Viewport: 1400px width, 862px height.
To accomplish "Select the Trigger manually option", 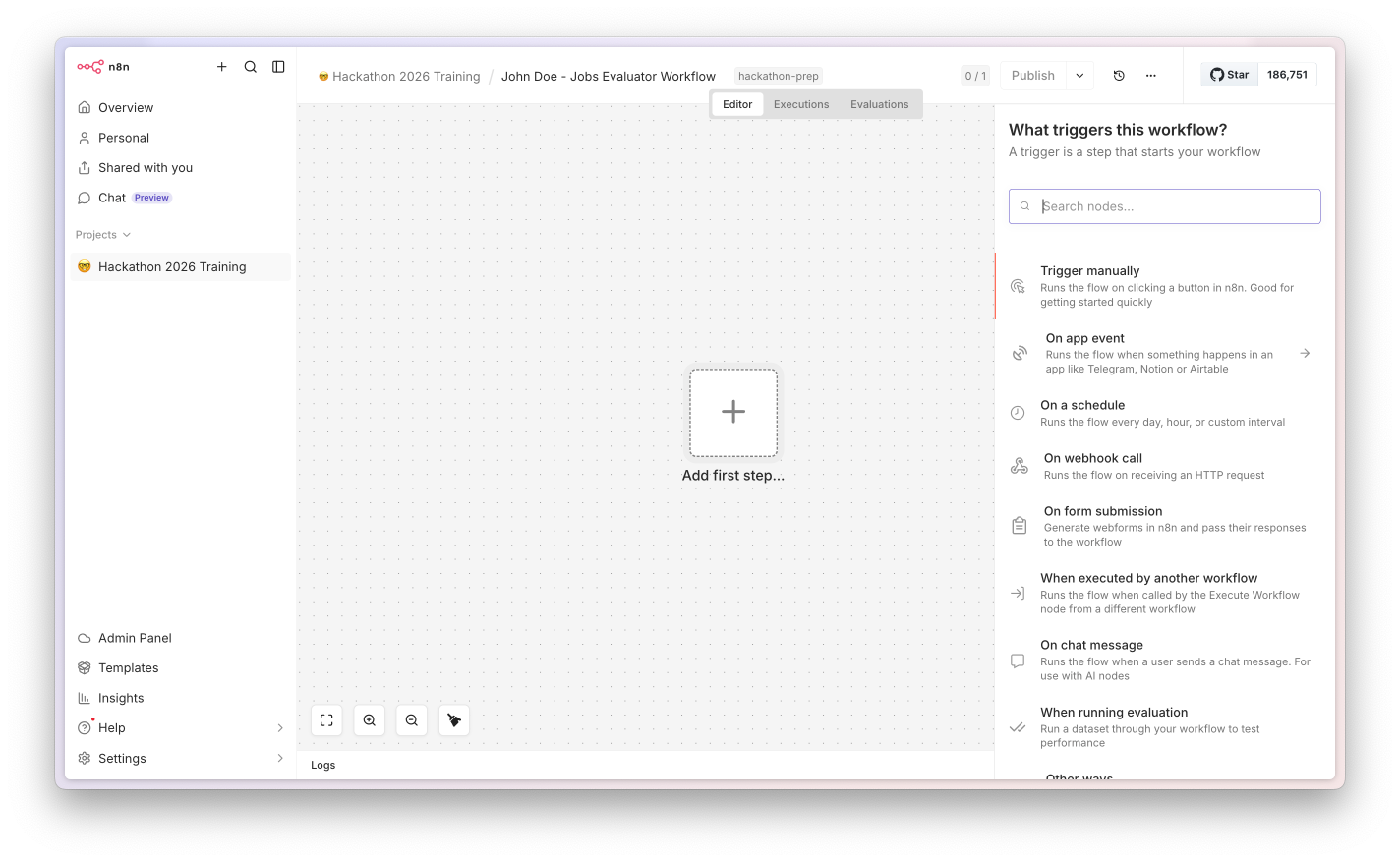I will [x=1165, y=286].
